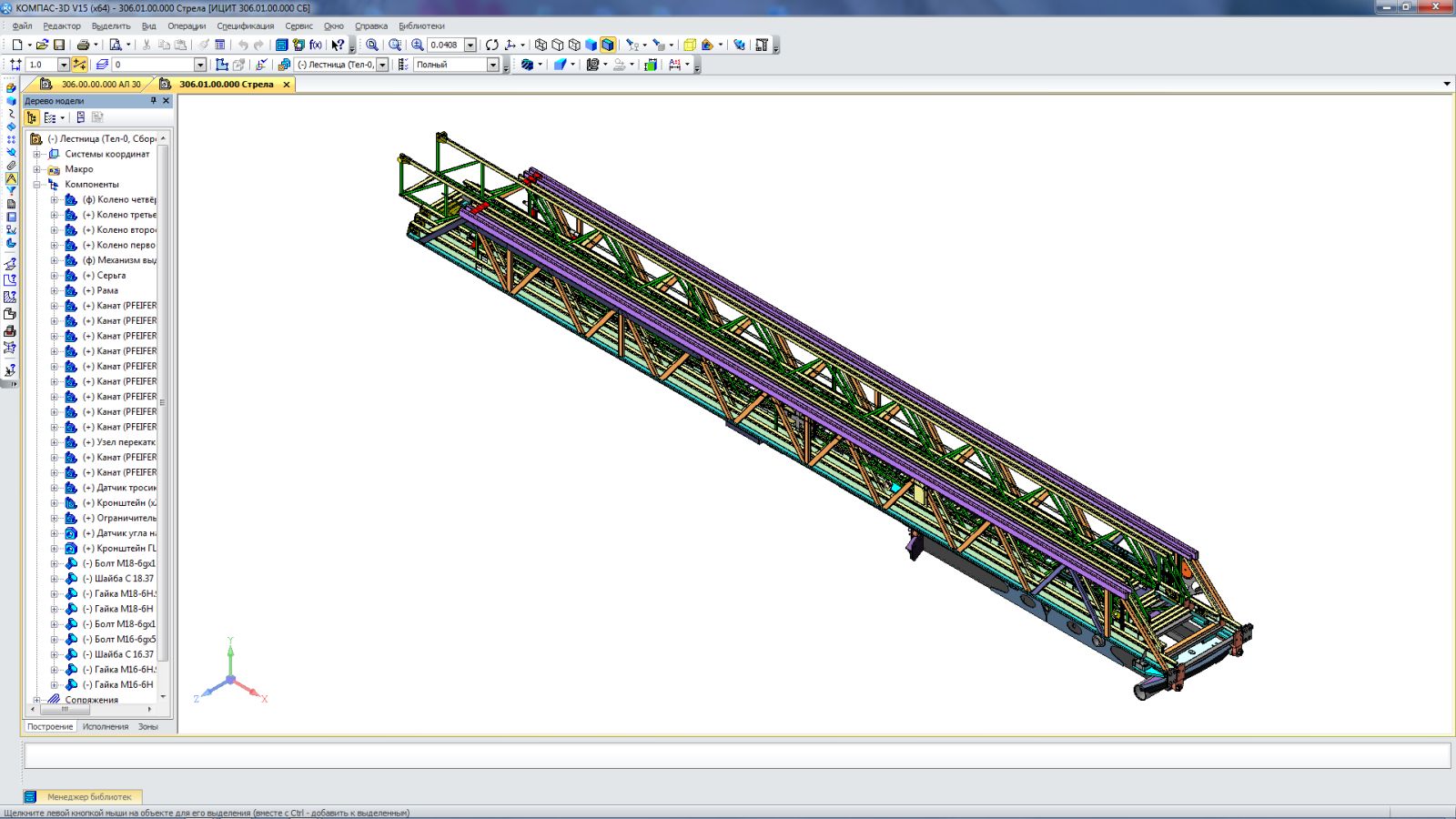
Task: Click the Zoom to fit icon
Action: (372, 45)
